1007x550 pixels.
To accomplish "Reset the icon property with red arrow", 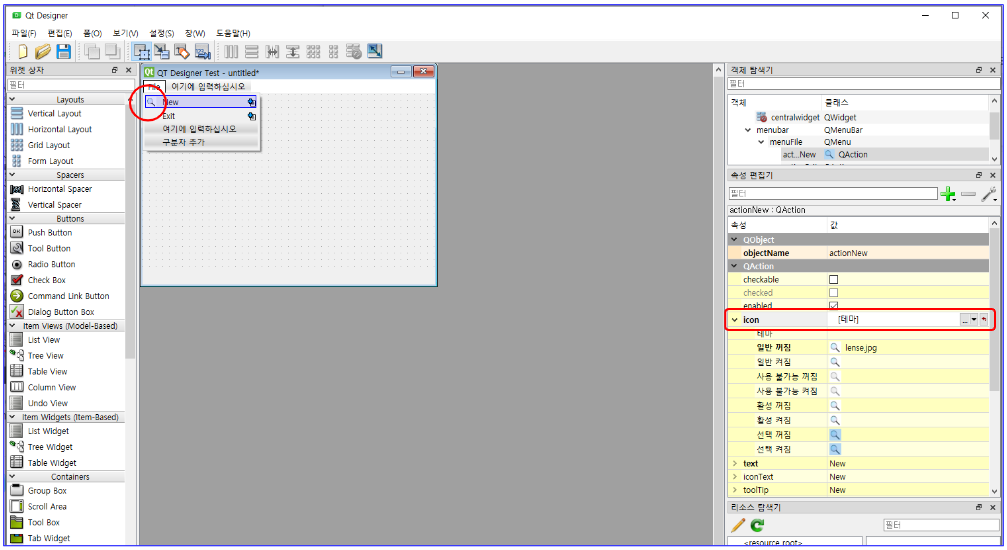I will (983, 319).
